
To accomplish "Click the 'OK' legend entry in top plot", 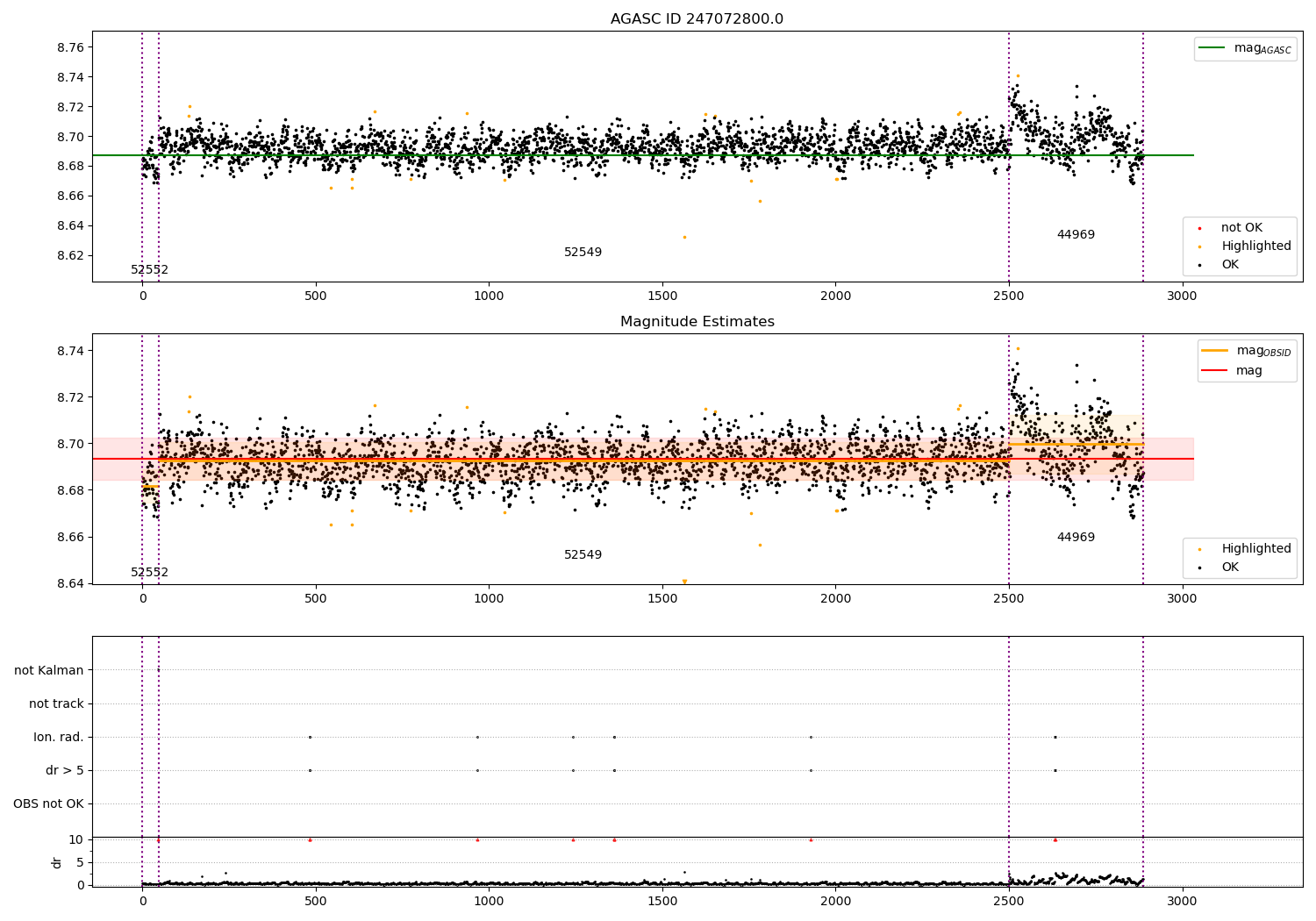I will pyautogui.click(x=1218, y=265).
